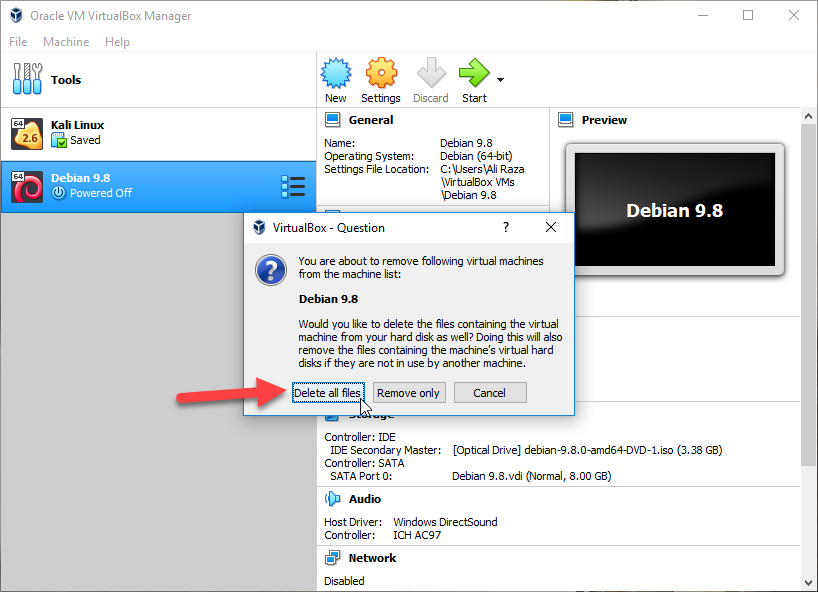Click the Debian 9.8 preview thumbnail
818x592 pixels.
pyautogui.click(x=674, y=210)
